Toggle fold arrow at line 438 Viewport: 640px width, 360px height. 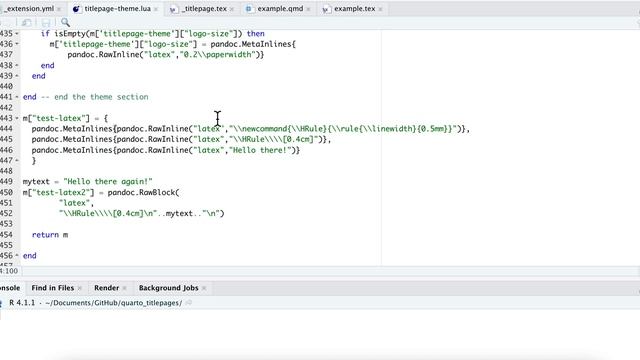(x=17, y=65)
